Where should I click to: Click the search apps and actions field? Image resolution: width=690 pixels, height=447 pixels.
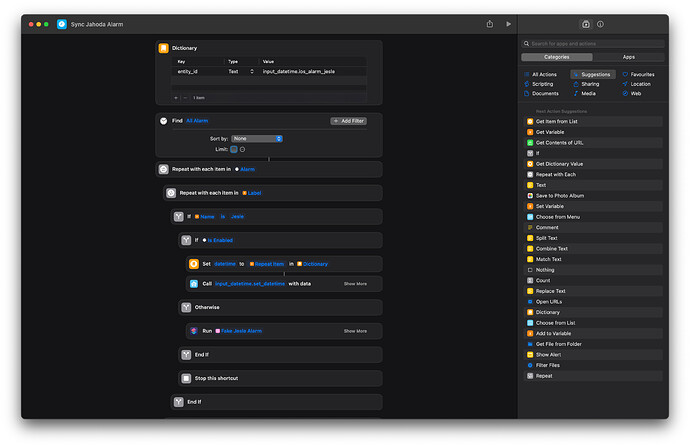click(x=593, y=44)
